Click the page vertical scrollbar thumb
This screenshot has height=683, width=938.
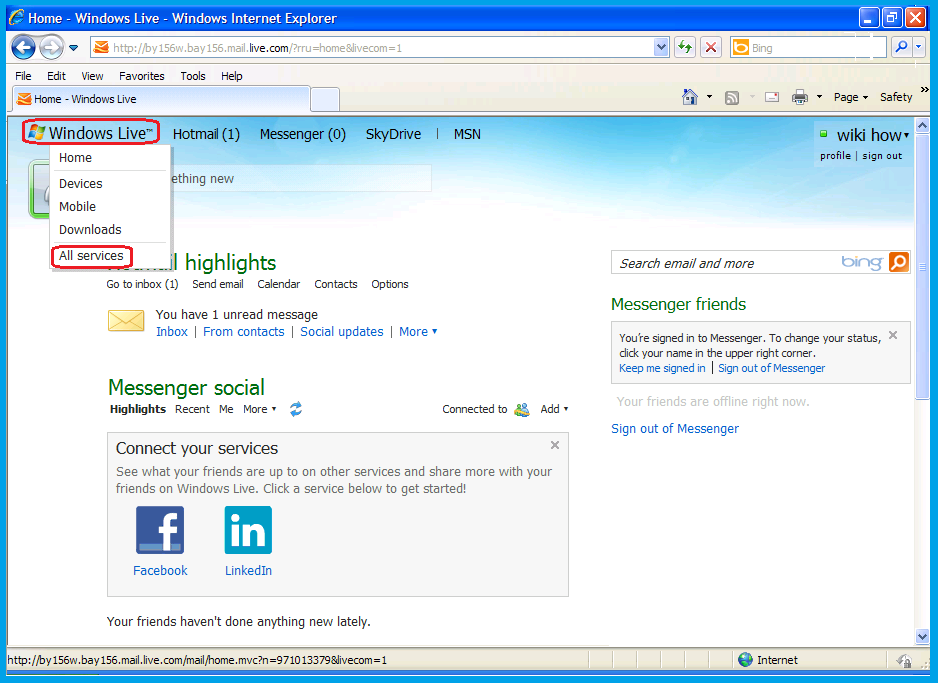922,266
